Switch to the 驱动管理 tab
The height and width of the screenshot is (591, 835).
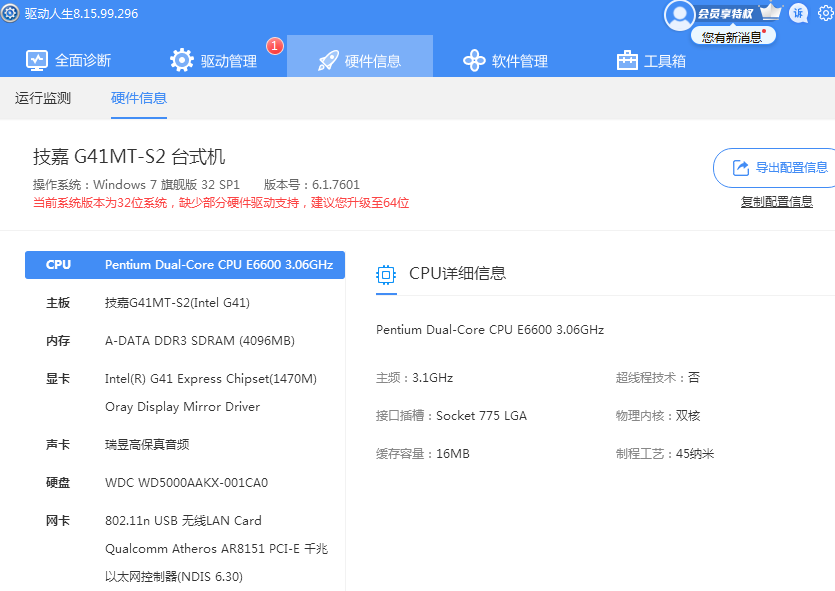tap(214, 61)
